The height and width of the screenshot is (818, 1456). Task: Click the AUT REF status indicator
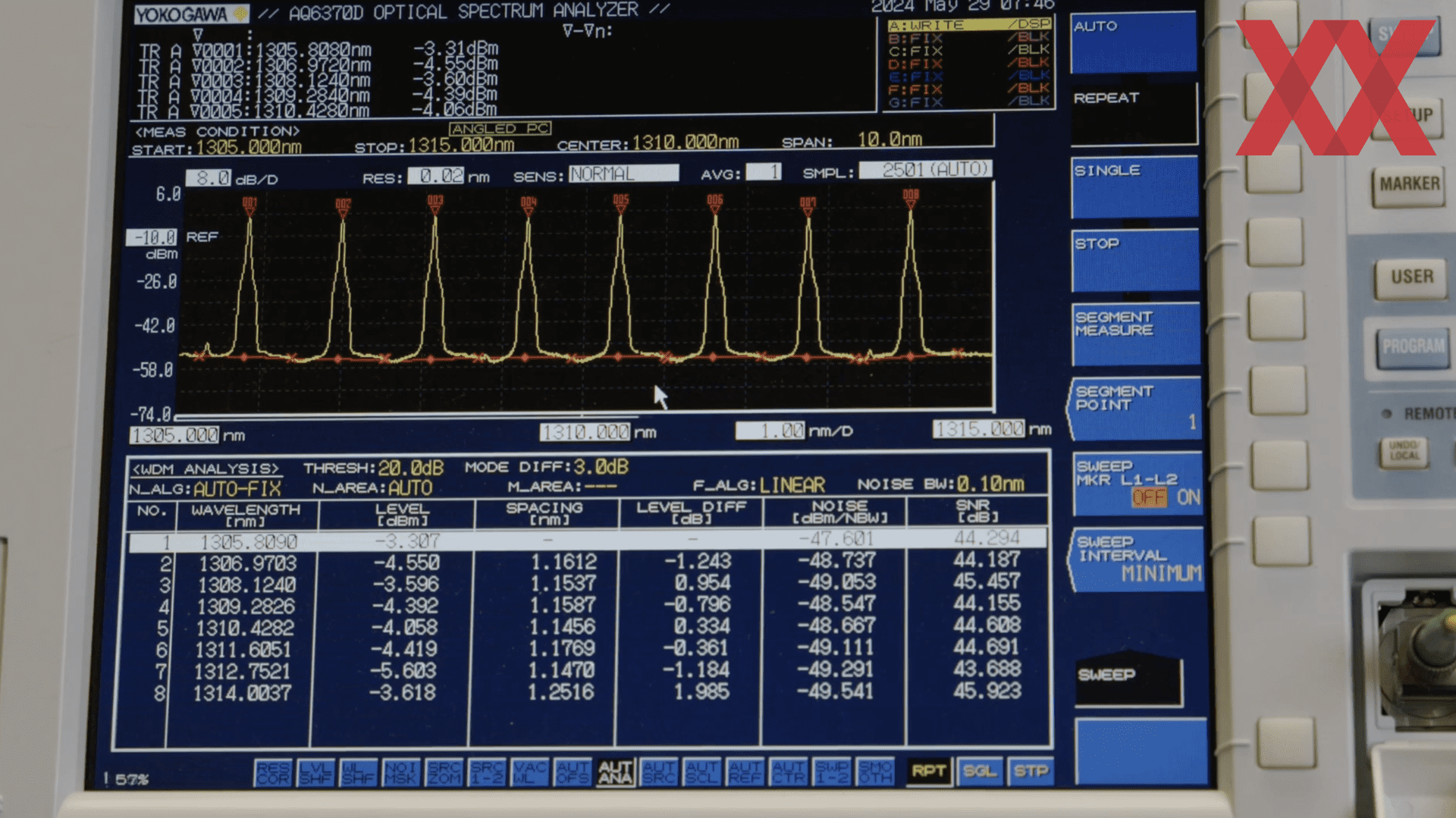coord(745,773)
